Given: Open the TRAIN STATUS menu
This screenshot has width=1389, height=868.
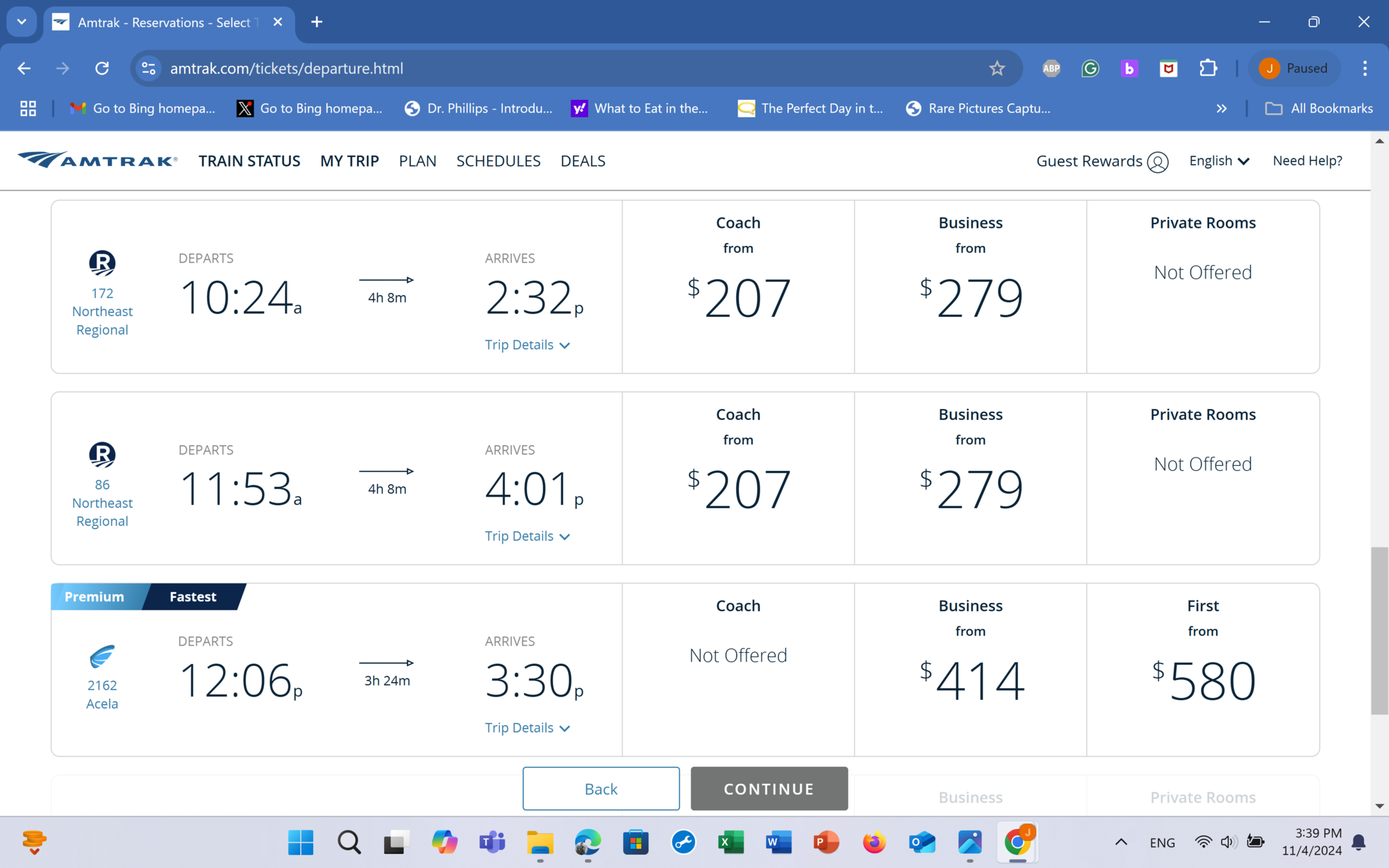Looking at the screenshot, I should [x=249, y=161].
